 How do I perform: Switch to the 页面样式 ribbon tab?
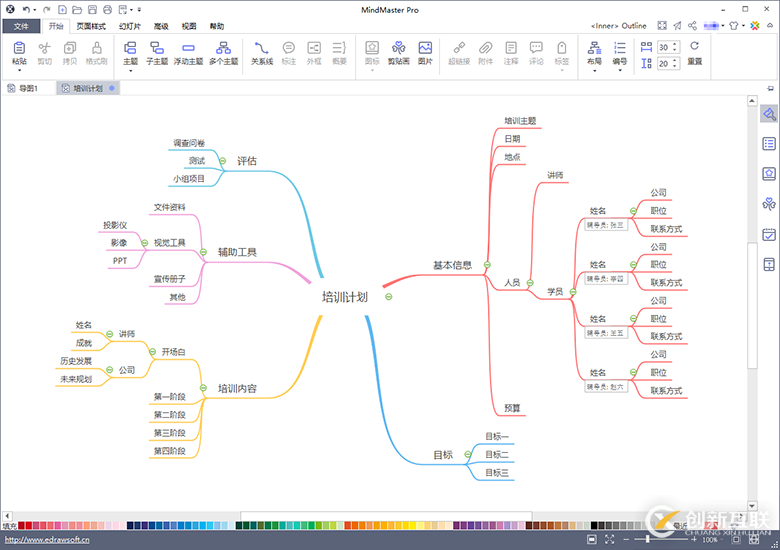point(91,26)
